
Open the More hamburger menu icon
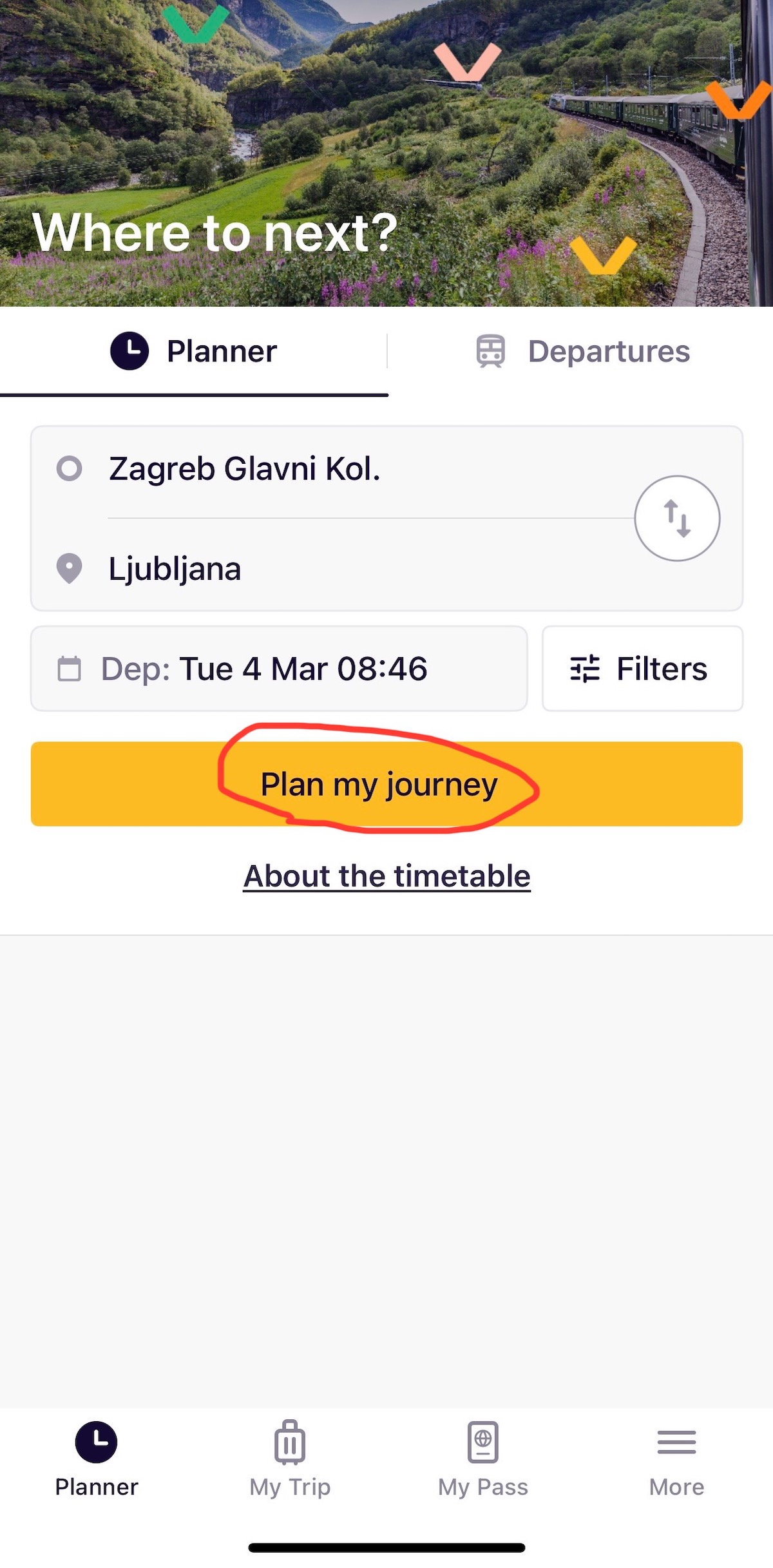(x=676, y=1442)
